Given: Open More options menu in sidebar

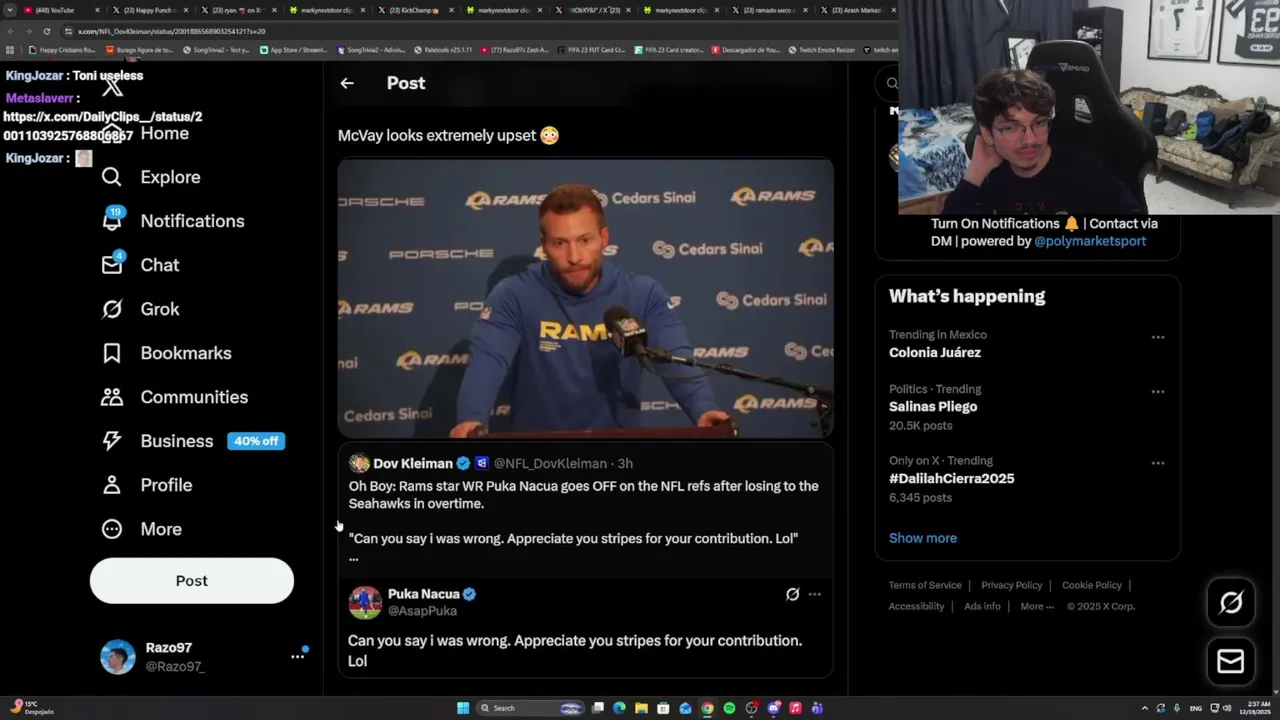Looking at the screenshot, I should (x=141, y=529).
